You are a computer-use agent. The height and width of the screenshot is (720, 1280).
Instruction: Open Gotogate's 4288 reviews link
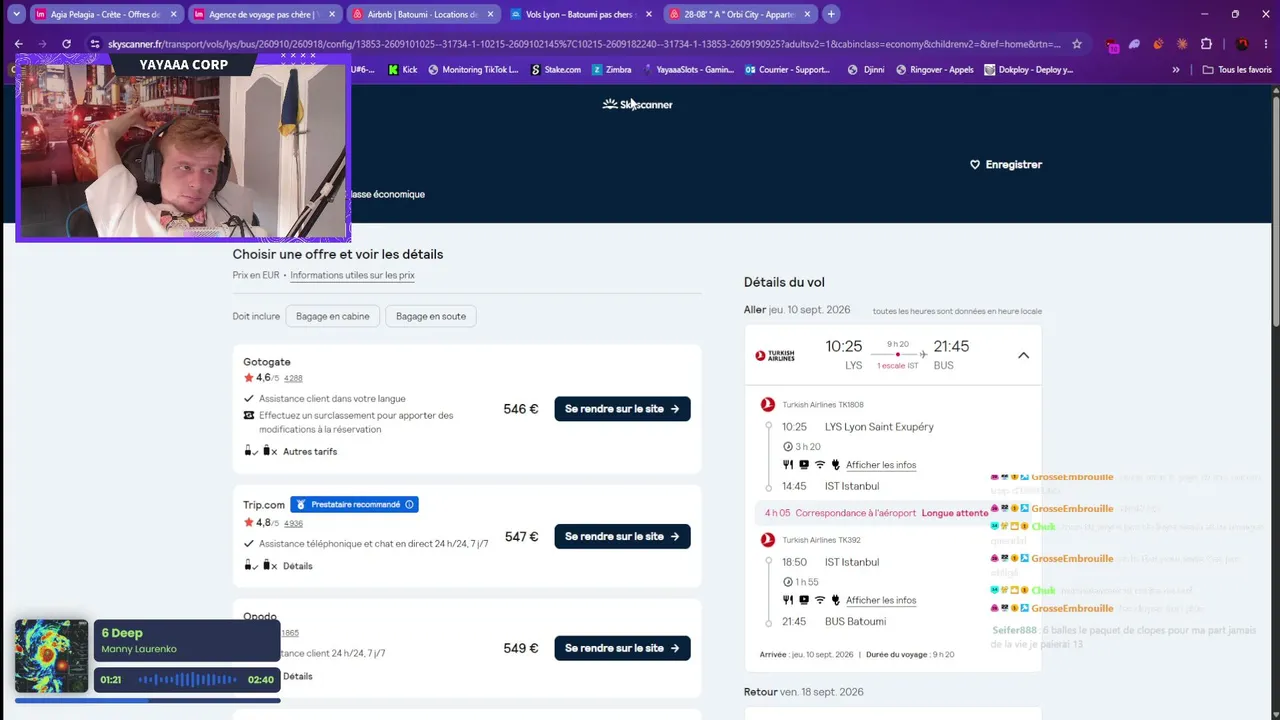(x=293, y=378)
